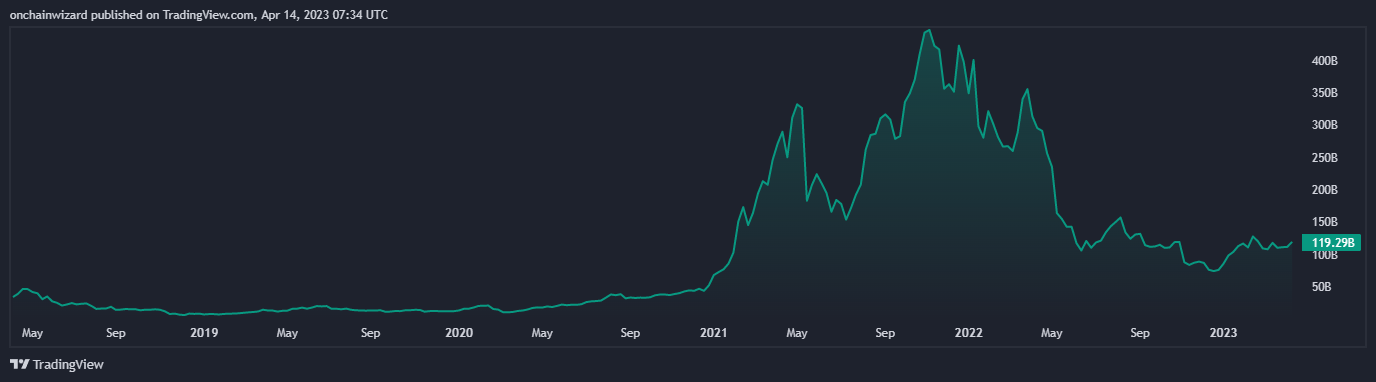Viewport: 1376px width, 382px height.
Task: Click the TradingView logo
Action: 57,365
